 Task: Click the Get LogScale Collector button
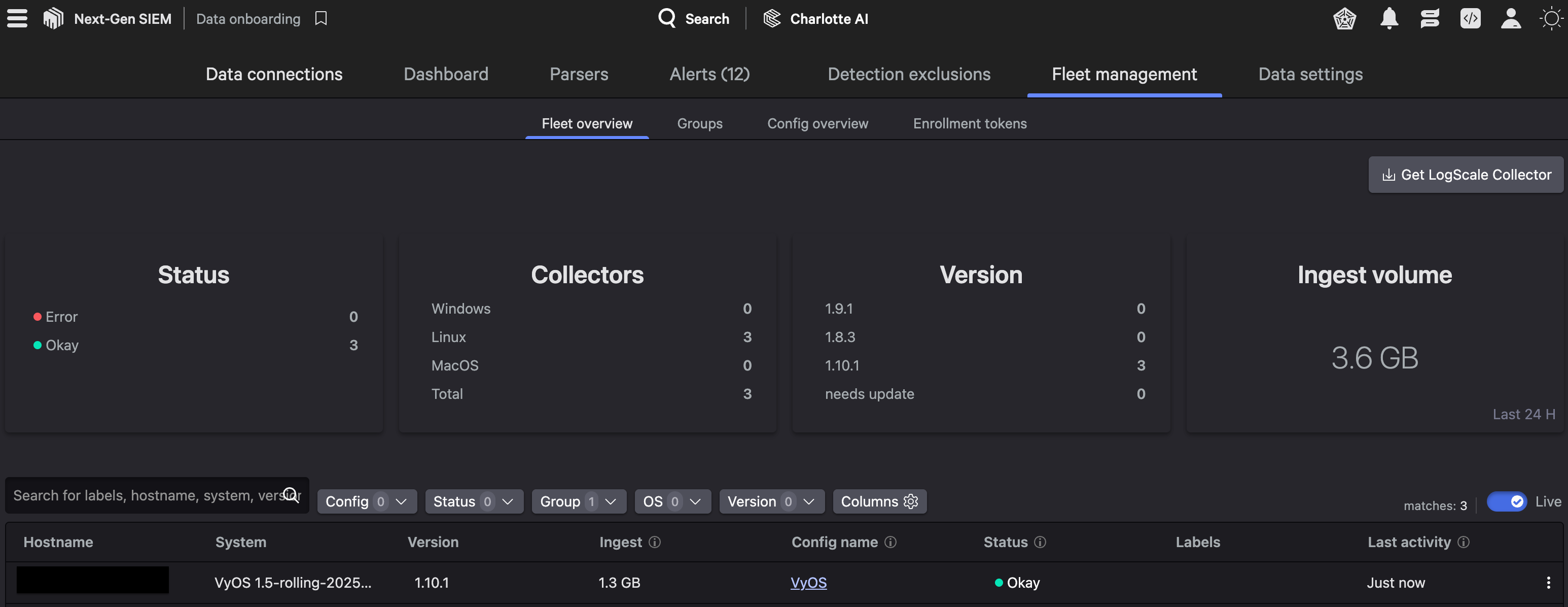(x=1465, y=175)
